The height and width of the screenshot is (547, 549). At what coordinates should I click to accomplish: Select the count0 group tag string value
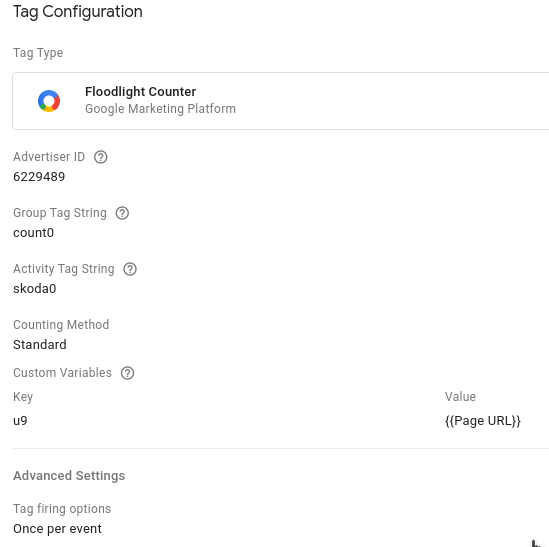pos(34,233)
